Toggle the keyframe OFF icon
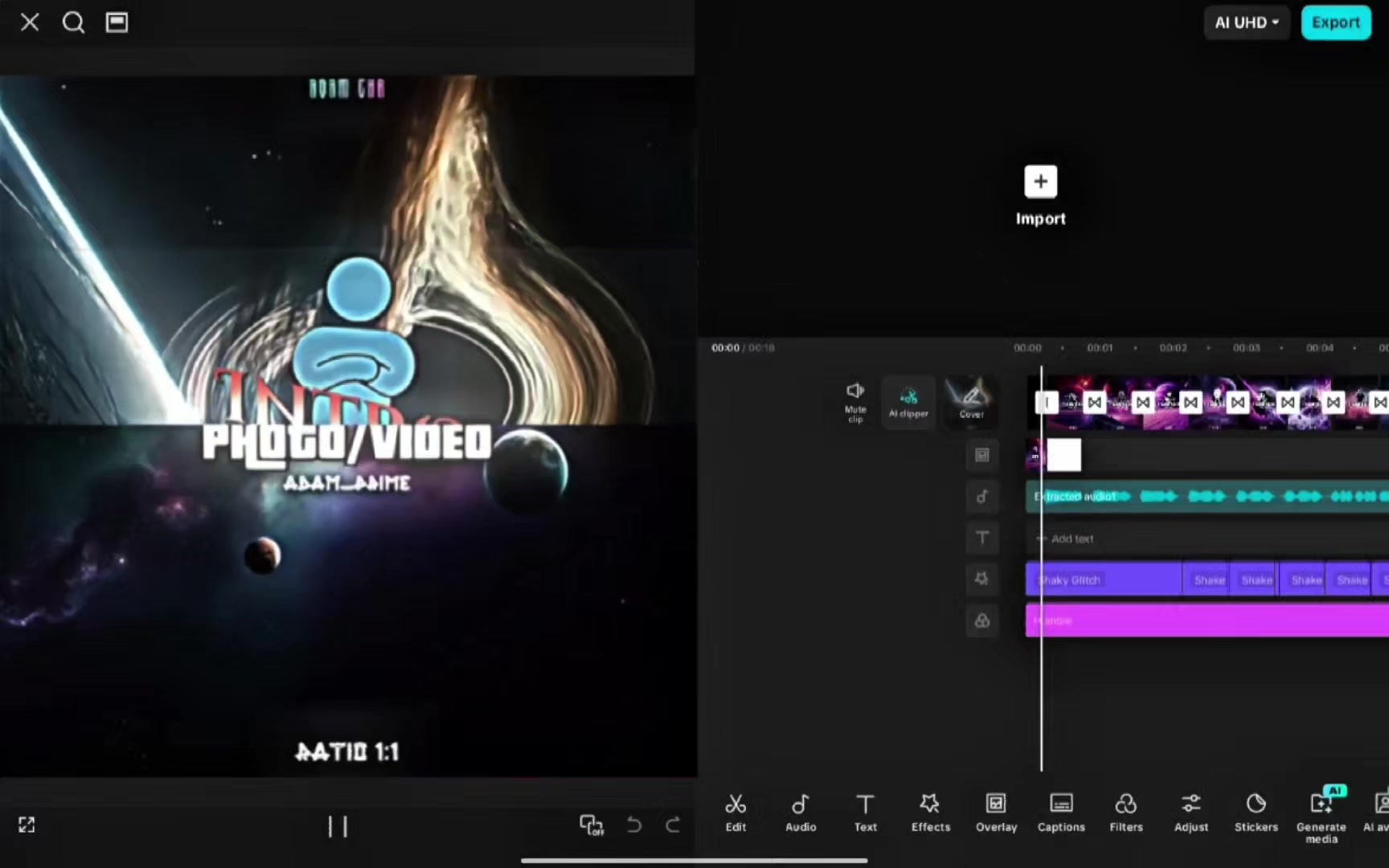The height and width of the screenshot is (868, 1389). (592, 825)
